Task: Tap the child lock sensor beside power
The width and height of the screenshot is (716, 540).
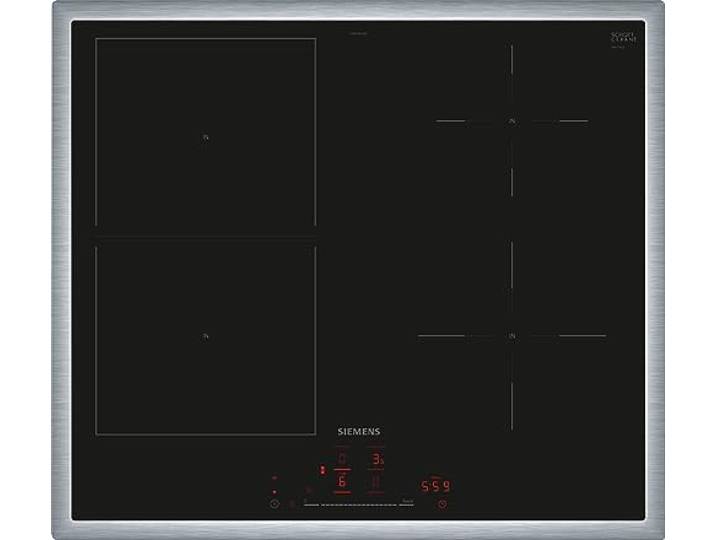Action: [292, 504]
